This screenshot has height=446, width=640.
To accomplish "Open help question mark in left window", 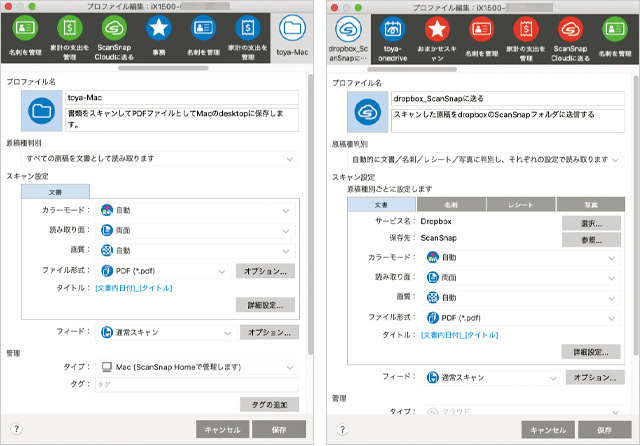I will (x=16, y=429).
